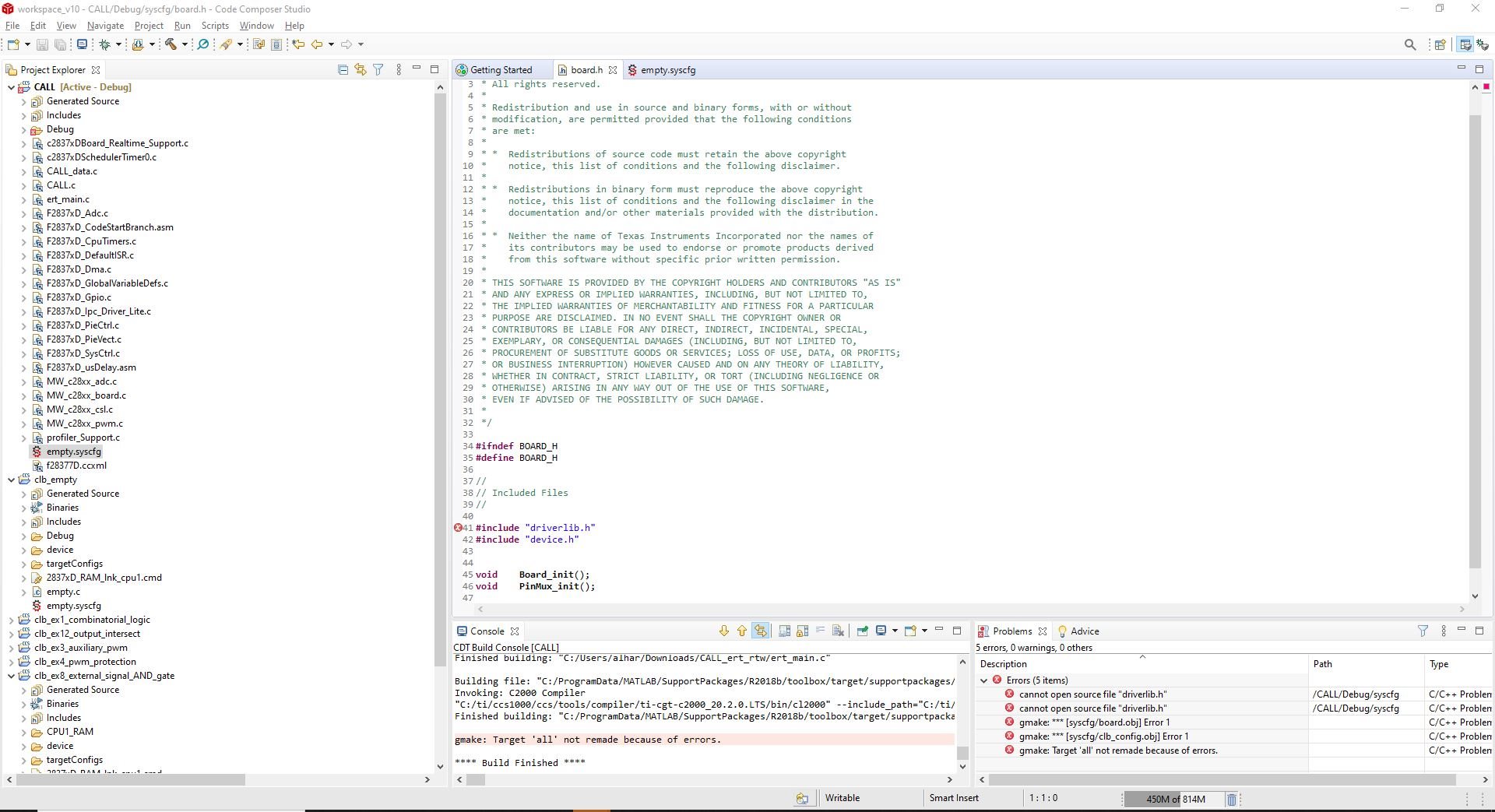Click the Debug bug icon in the toolbar
The width and height of the screenshot is (1495, 812).
pos(104,44)
